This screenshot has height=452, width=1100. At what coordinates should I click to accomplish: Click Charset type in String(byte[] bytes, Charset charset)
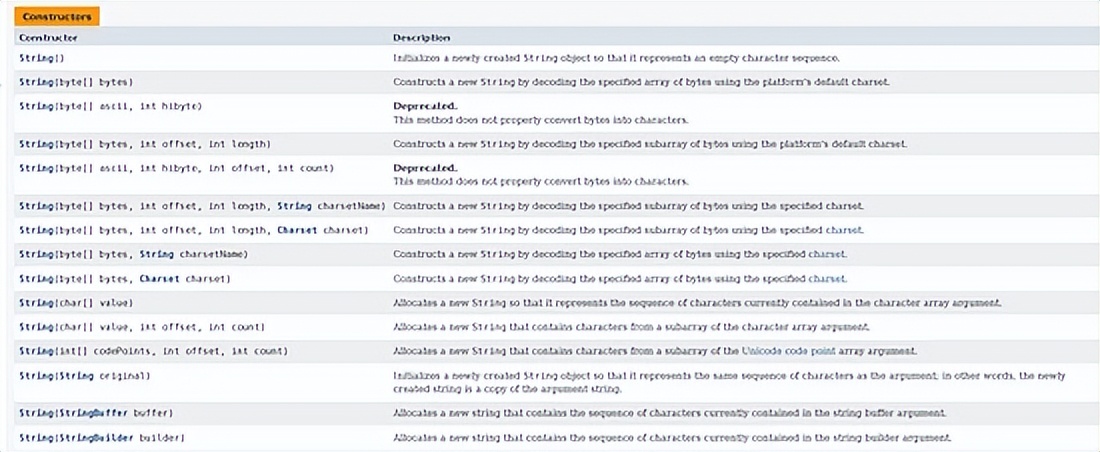pyautogui.click(x=159, y=279)
